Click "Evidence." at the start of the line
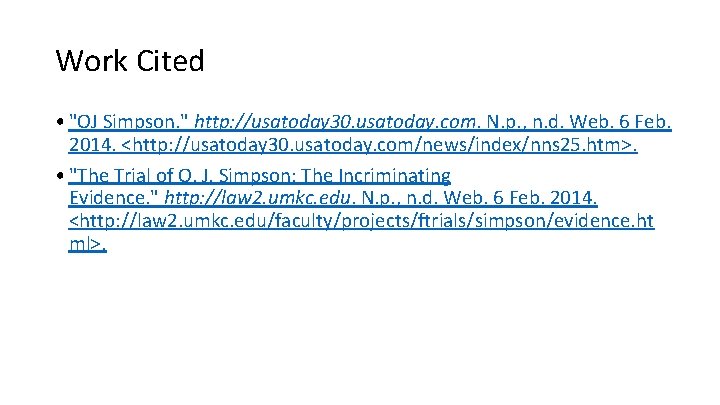The width and height of the screenshot is (720, 405). click(x=113, y=198)
